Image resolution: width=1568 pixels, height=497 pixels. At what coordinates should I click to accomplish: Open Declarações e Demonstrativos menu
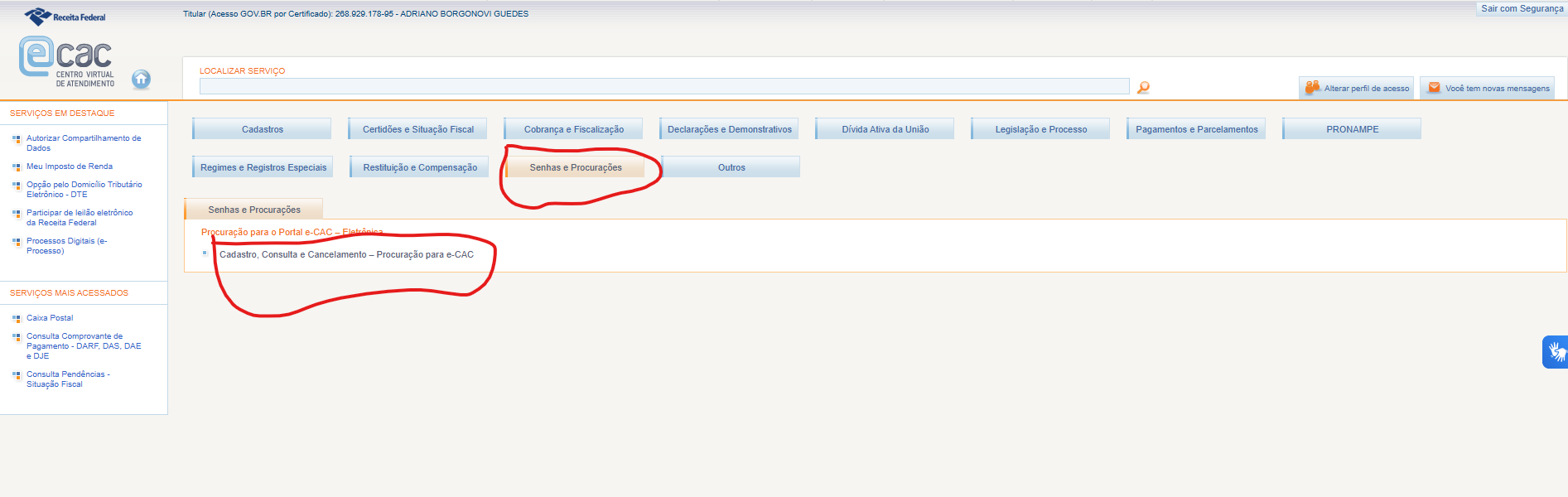(729, 129)
